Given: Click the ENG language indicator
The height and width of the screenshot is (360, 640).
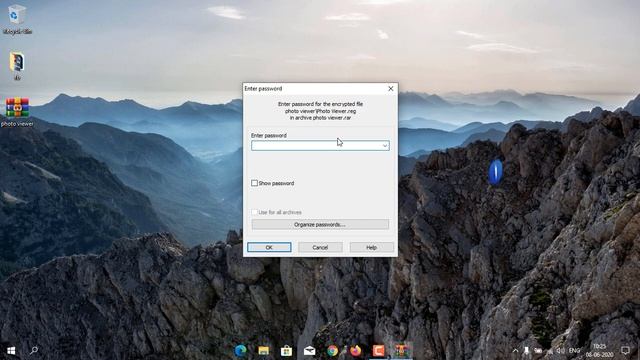Looking at the screenshot, I should coord(574,351).
